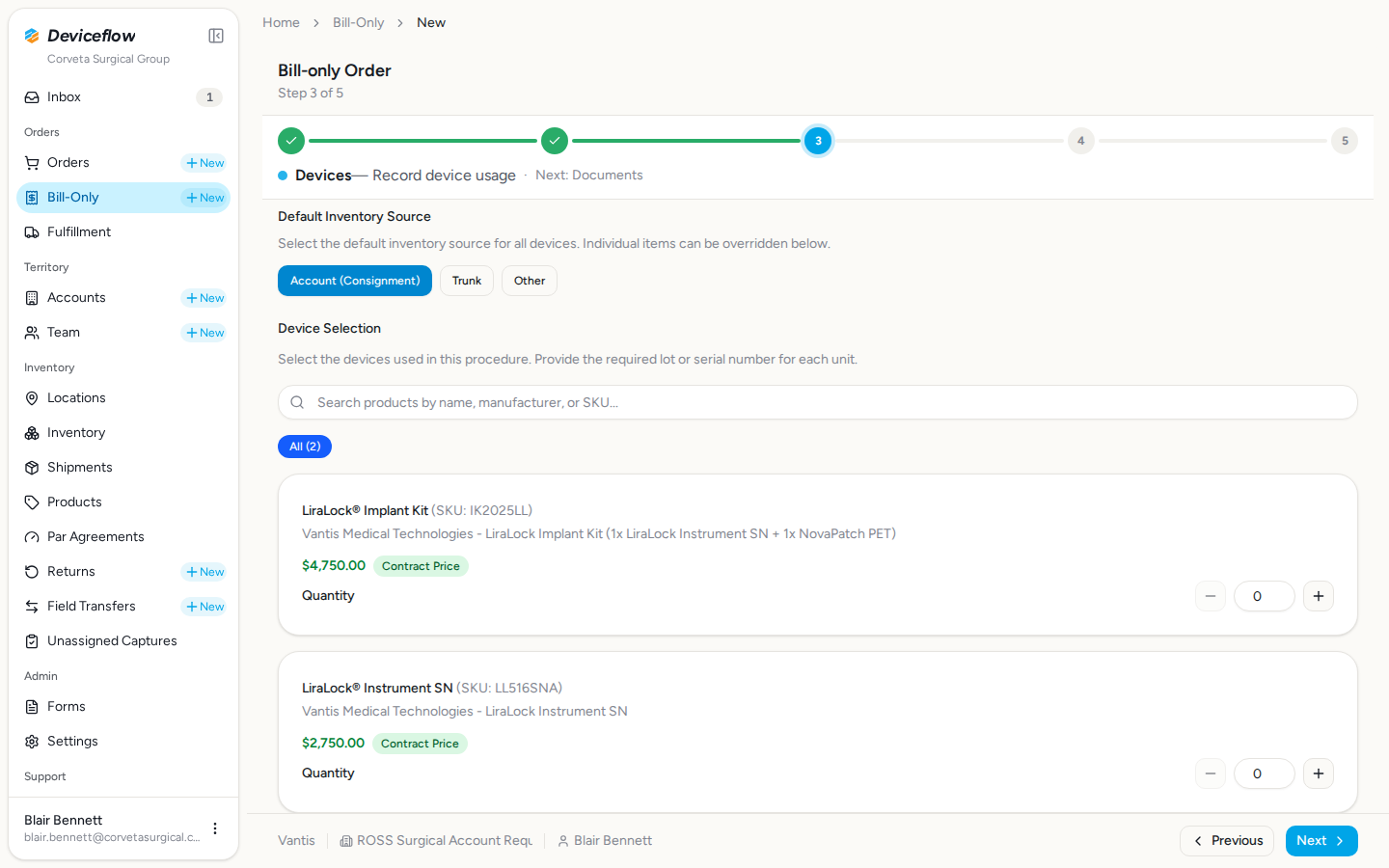The image size is (1389, 868).
Task: Click the Team people icon
Action: coord(32,333)
